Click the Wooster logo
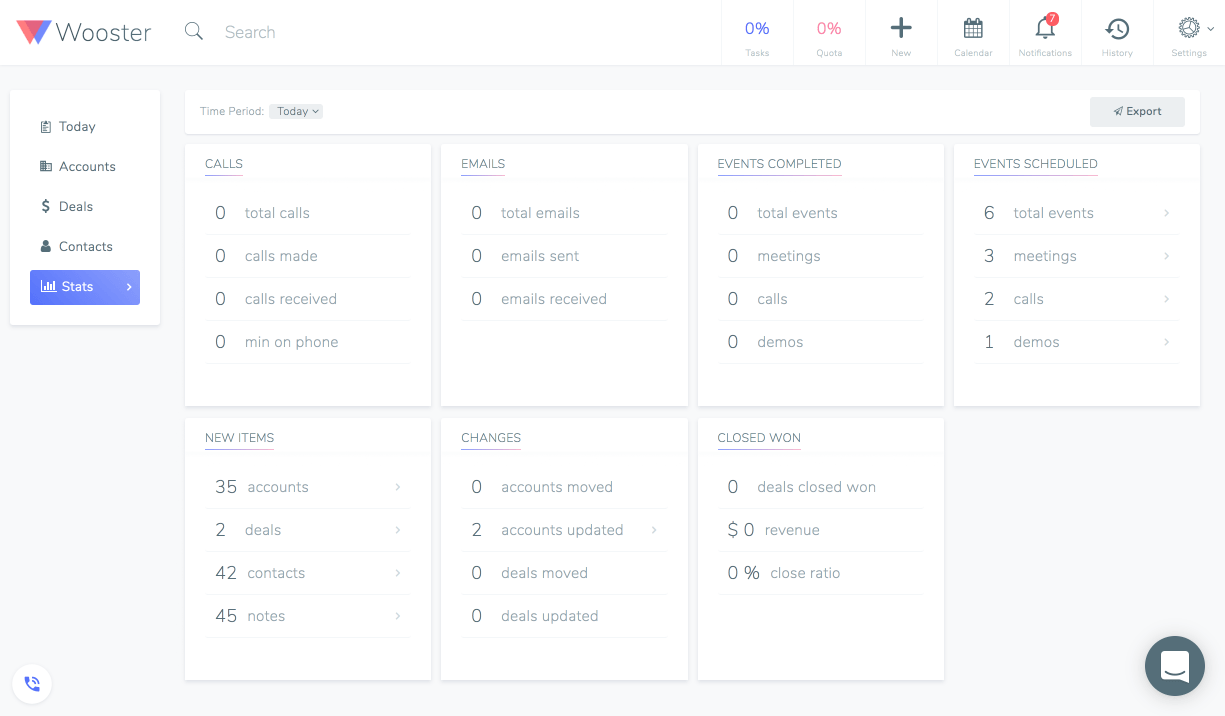The width and height of the screenshot is (1225, 716). [x=84, y=32]
